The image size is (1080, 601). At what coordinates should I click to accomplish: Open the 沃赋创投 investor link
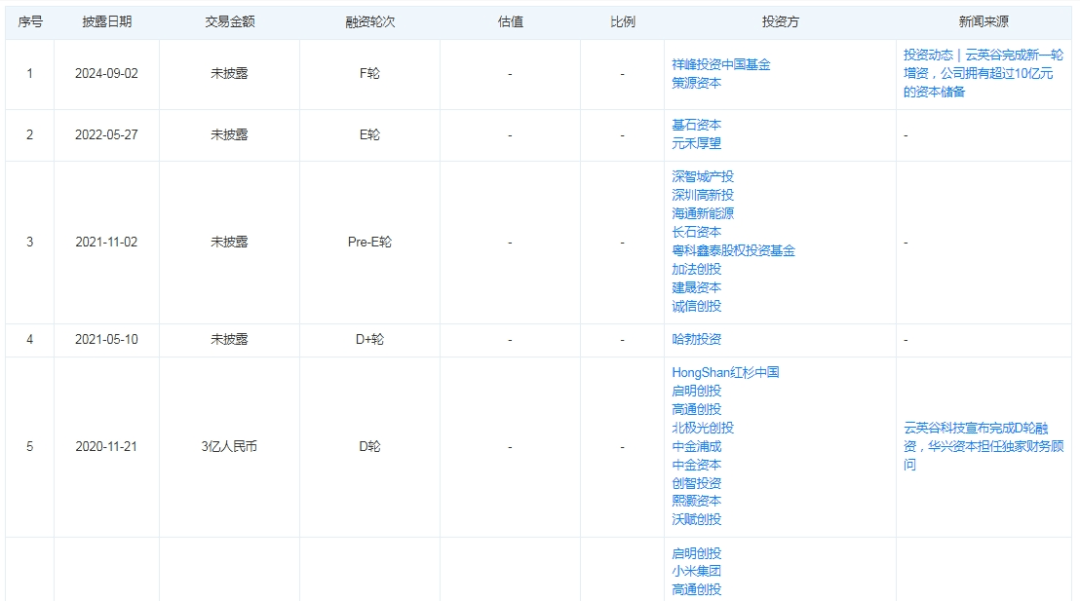point(696,520)
